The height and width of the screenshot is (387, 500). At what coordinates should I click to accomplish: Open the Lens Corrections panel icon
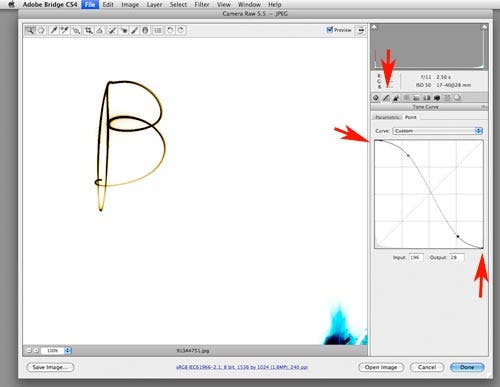tap(427, 98)
